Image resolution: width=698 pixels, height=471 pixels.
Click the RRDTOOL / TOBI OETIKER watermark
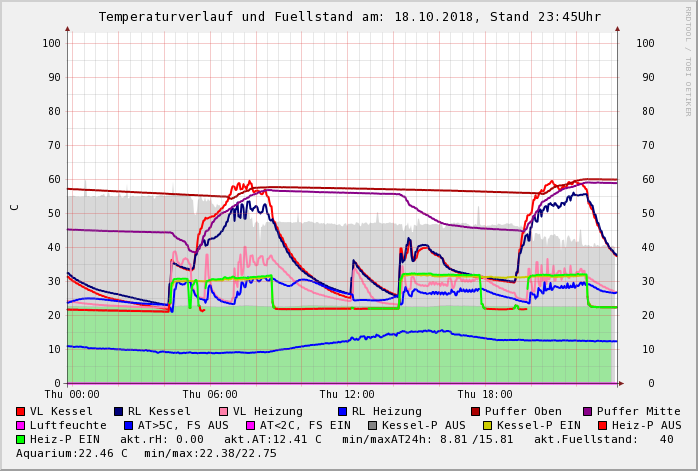click(688, 60)
